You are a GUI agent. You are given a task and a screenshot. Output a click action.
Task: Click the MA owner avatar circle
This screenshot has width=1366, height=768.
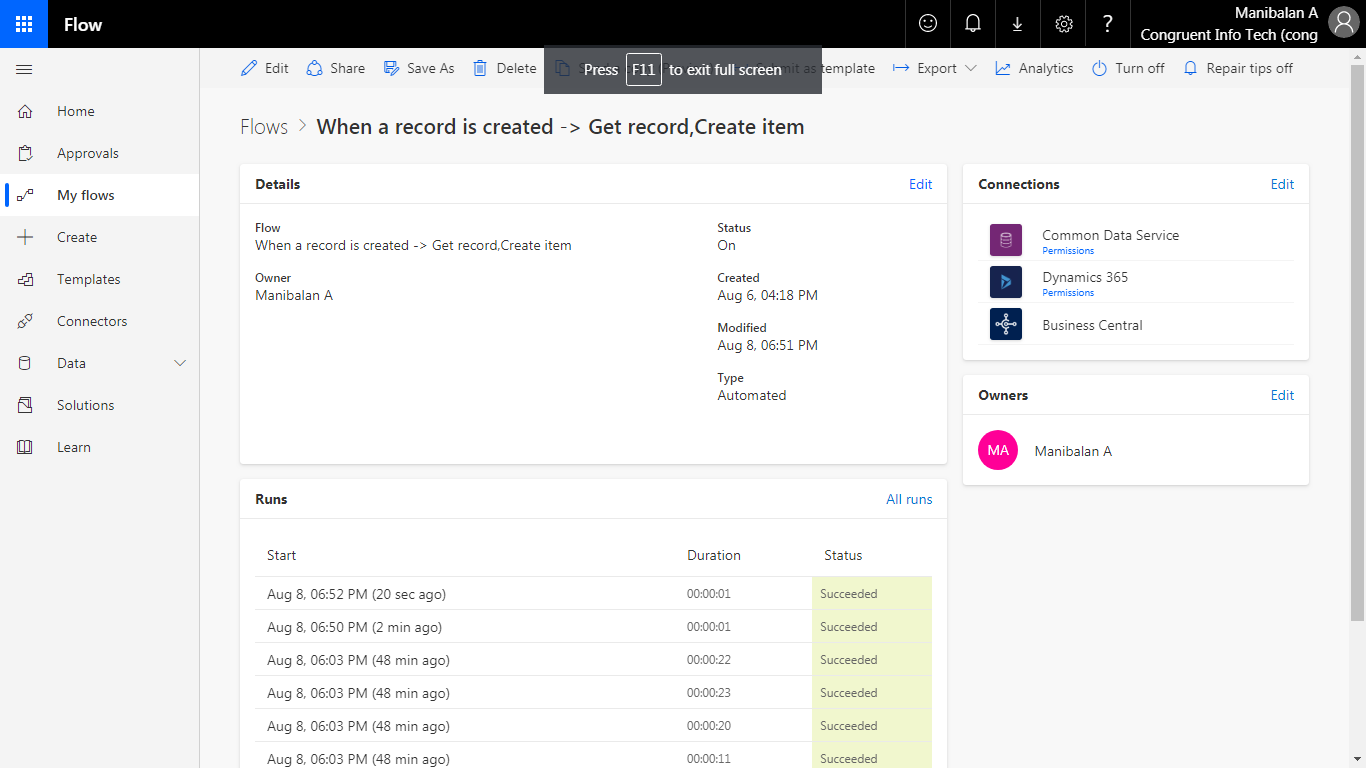point(998,450)
